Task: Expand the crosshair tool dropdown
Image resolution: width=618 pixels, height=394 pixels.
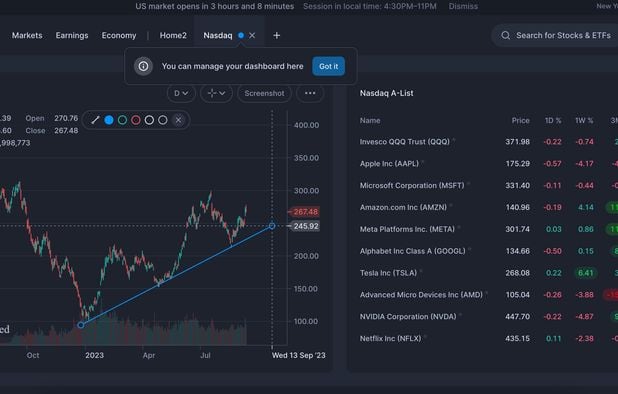Action: [x=216, y=93]
